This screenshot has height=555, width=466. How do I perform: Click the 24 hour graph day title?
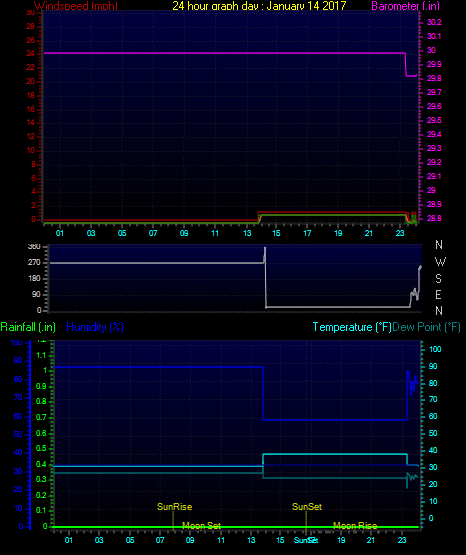click(259, 6)
